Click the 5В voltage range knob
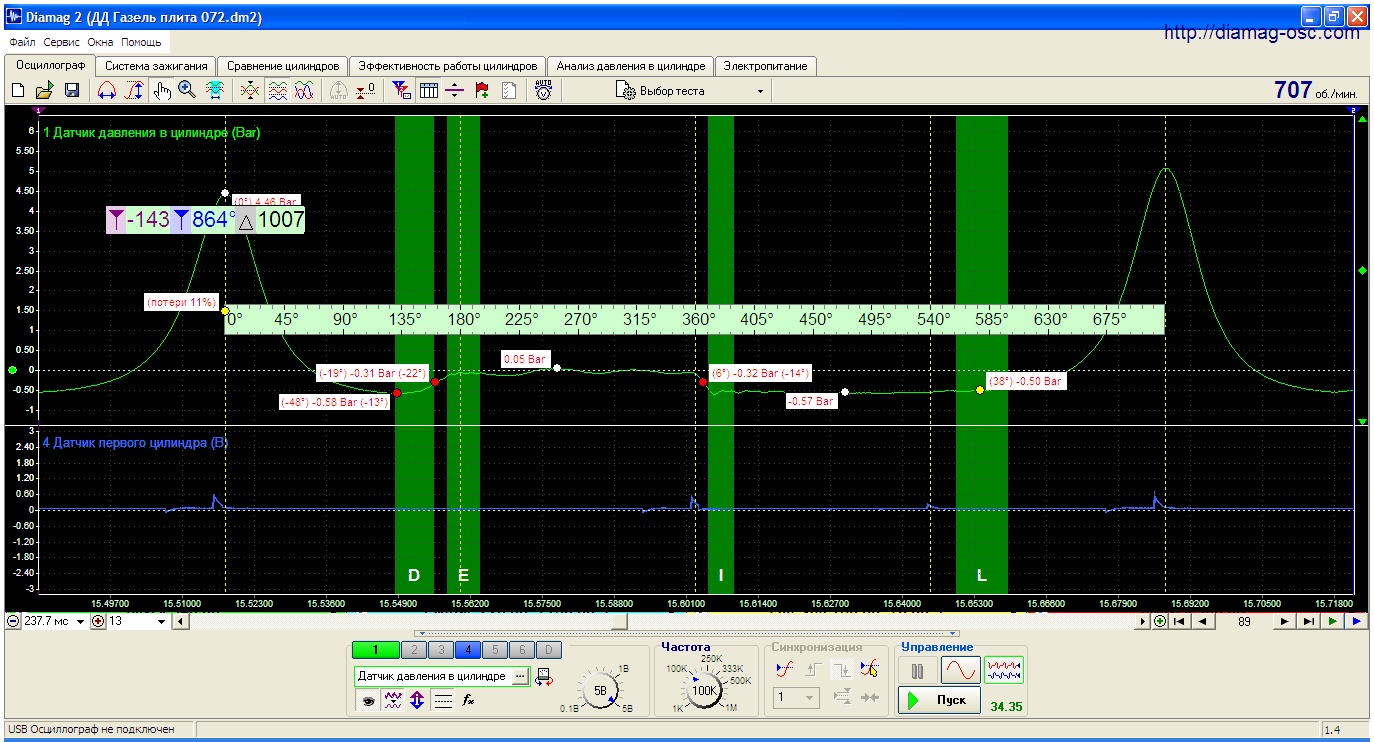Image resolution: width=1374 pixels, height=742 pixels. [600, 690]
